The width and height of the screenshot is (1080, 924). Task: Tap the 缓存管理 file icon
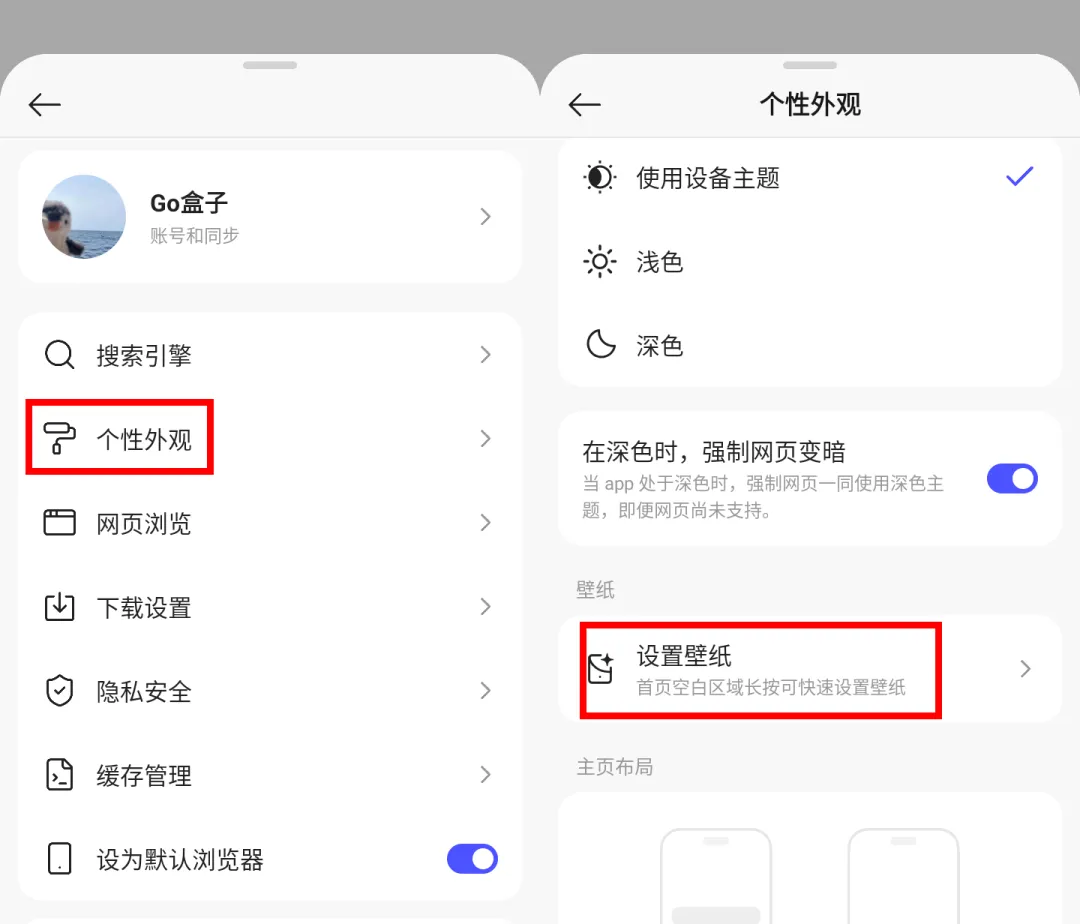59,775
